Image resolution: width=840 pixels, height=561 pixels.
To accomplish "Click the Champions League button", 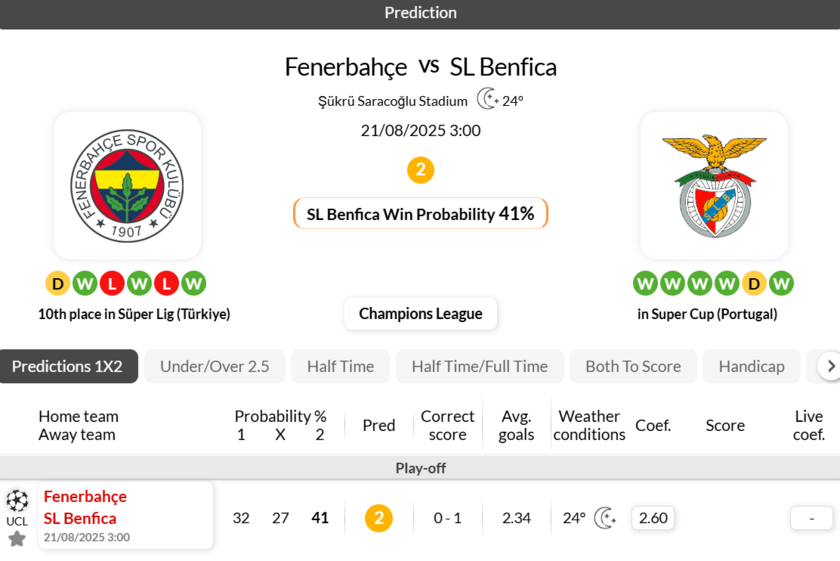I will coord(420,313).
